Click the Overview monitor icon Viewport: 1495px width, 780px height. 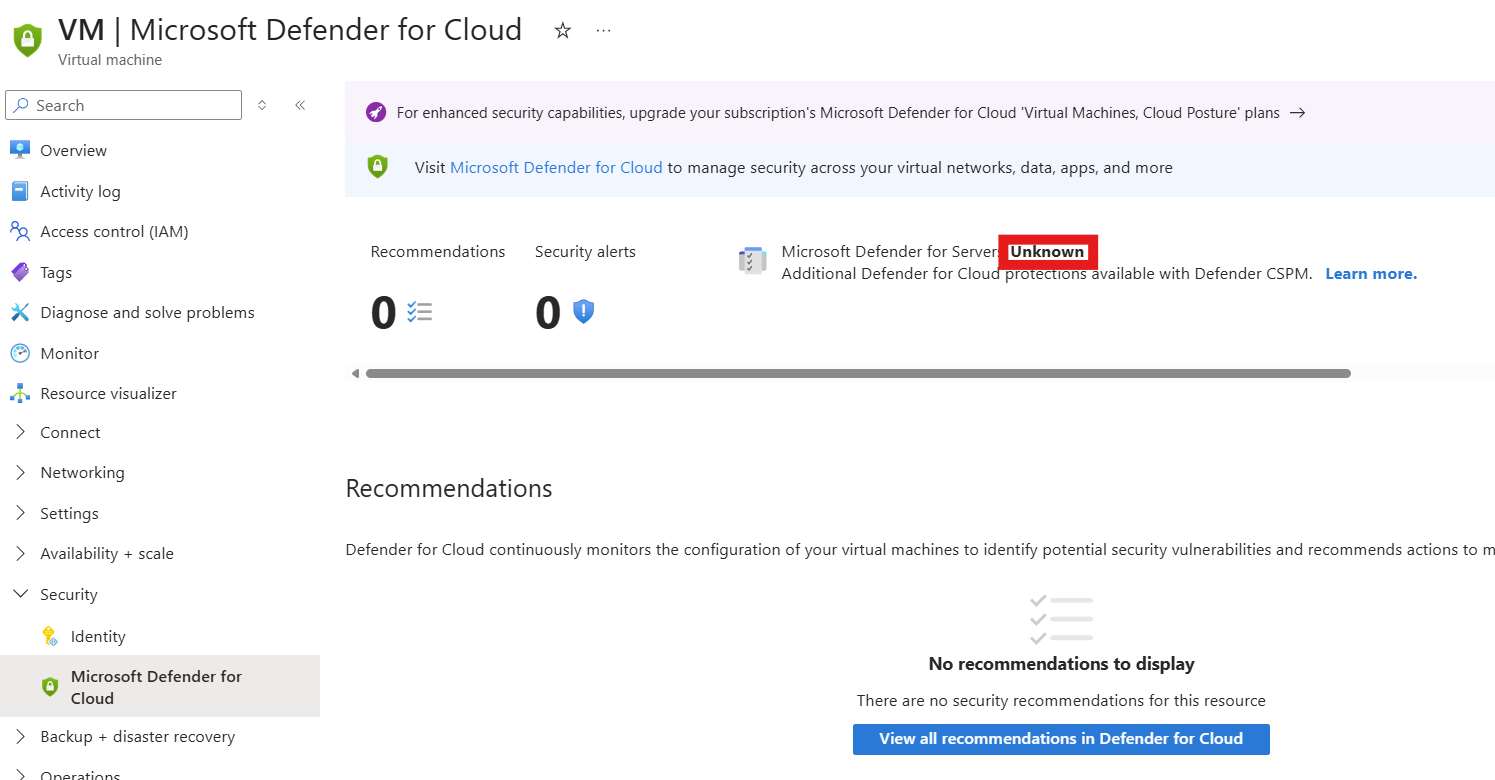tap(20, 150)
